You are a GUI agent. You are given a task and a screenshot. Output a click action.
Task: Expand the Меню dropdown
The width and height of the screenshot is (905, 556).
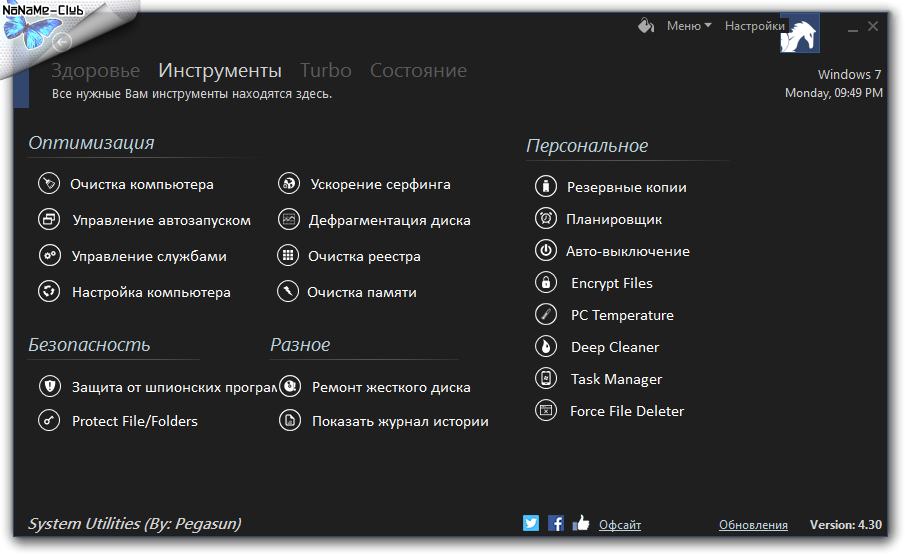click(688, 26)
